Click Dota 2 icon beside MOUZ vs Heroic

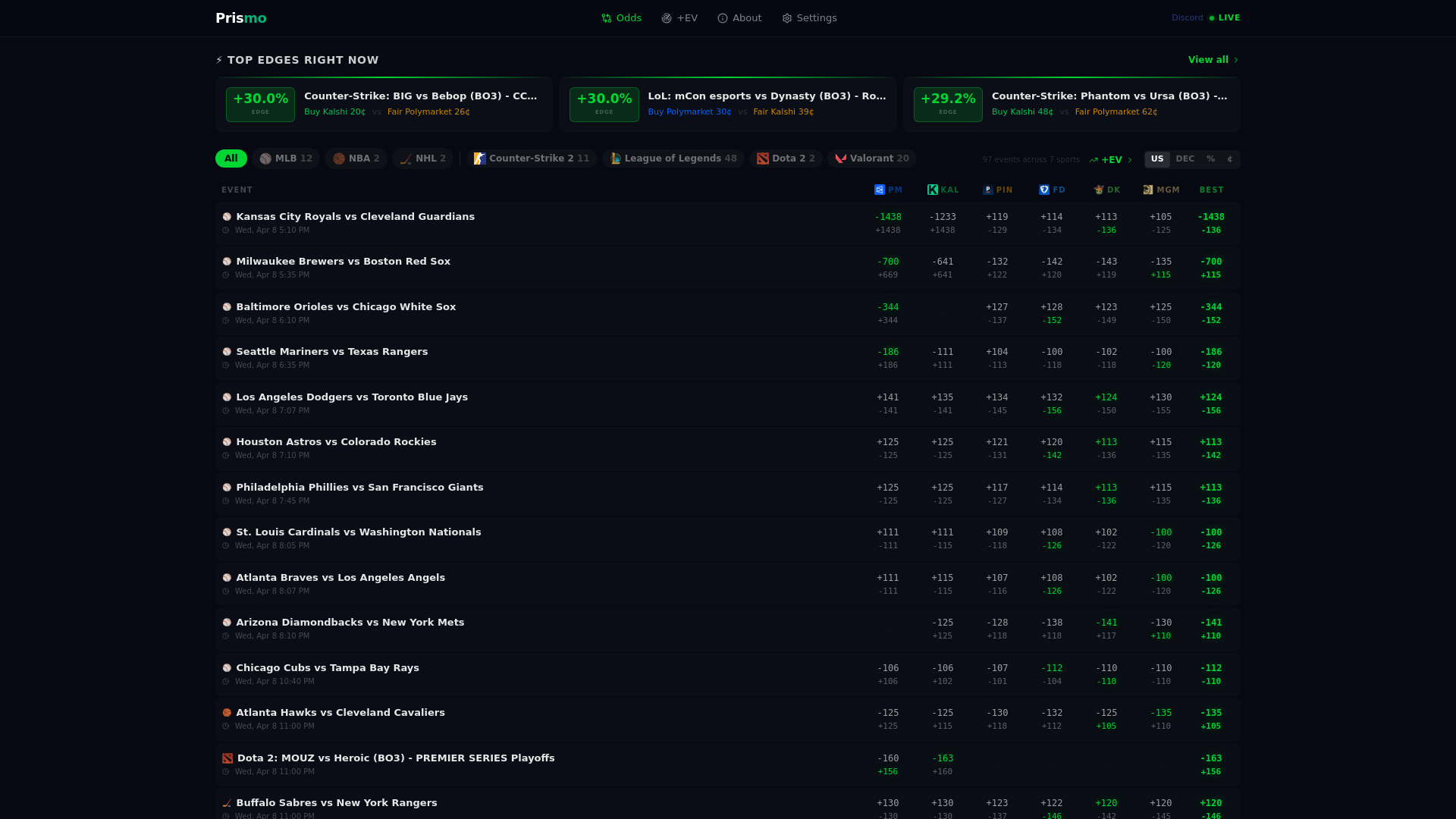click(227, 758)
